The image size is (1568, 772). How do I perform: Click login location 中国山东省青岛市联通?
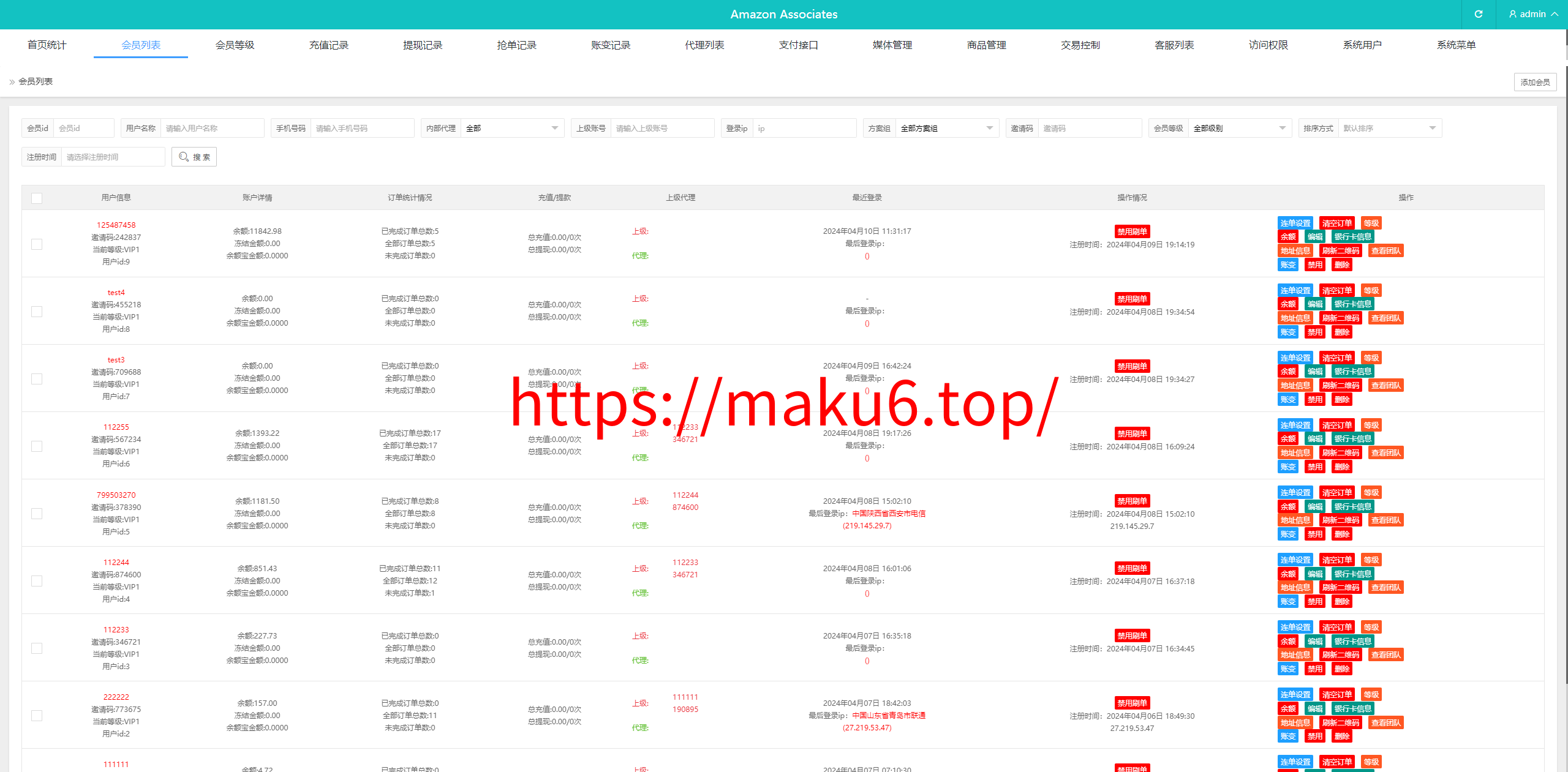point(889,715)
